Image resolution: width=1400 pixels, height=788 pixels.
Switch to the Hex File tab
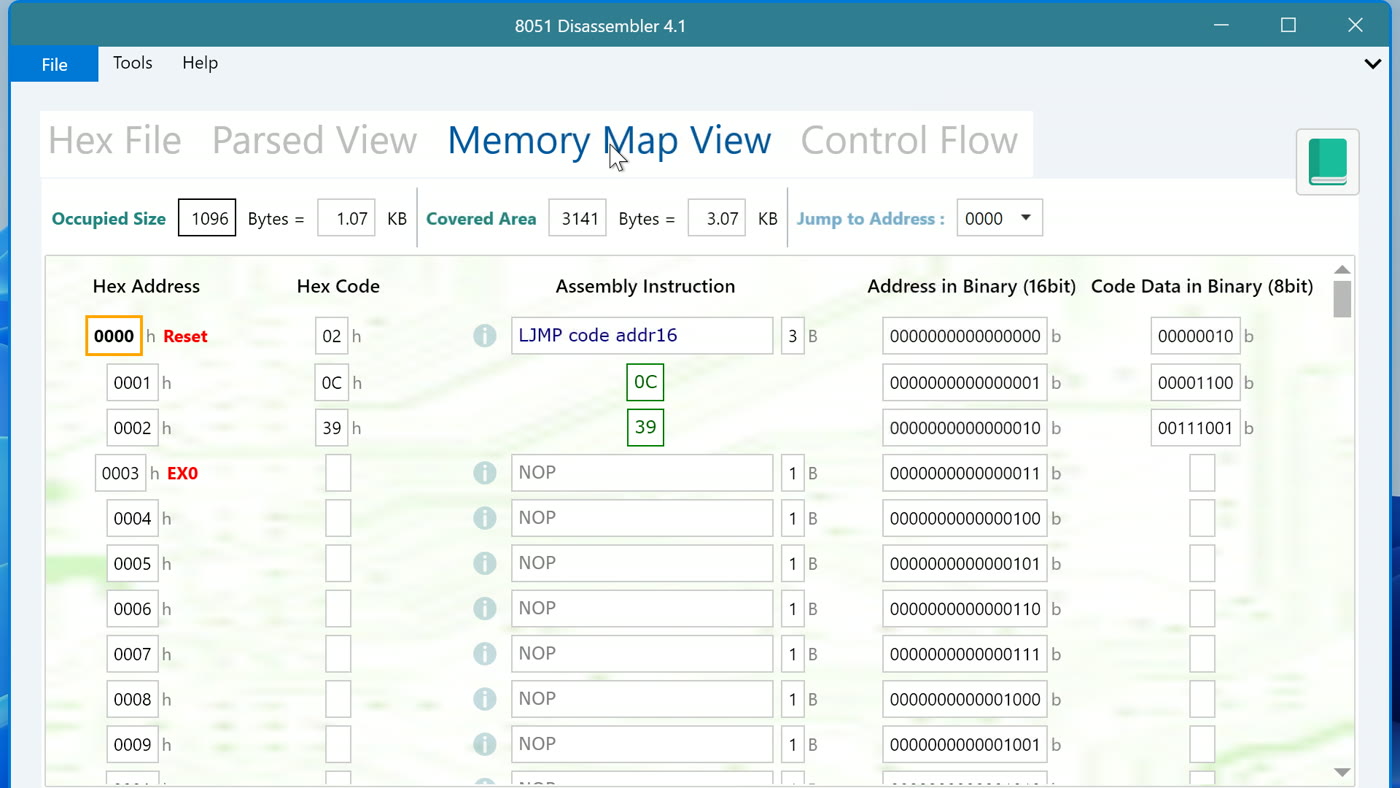[x=115, y=141]
